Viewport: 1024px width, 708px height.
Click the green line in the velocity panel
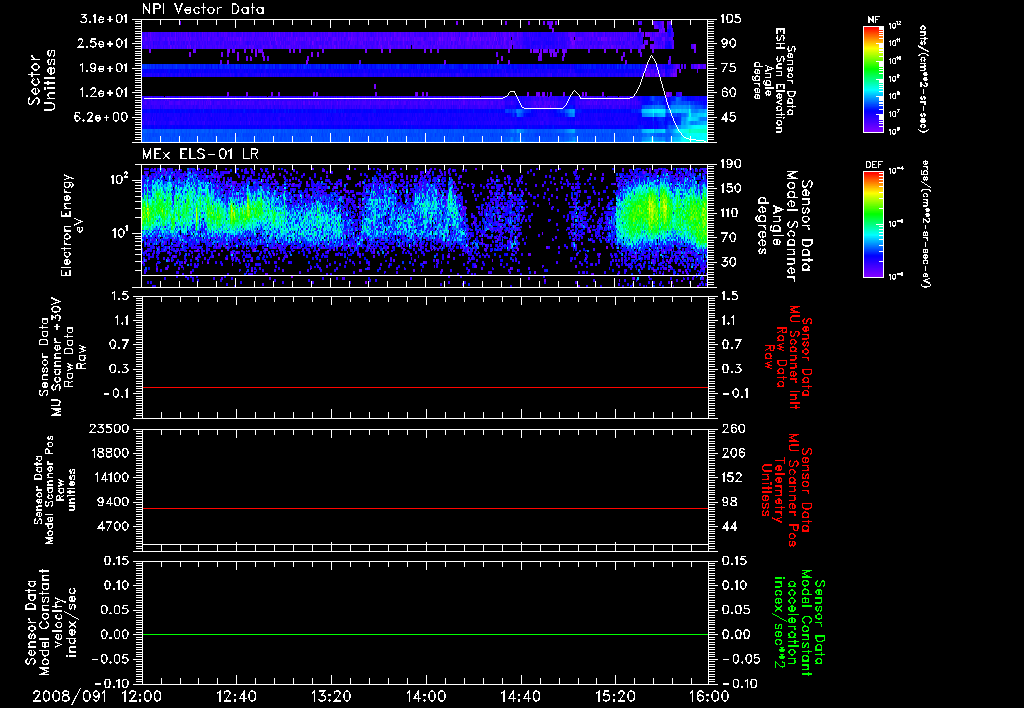[x=425, y=634]
